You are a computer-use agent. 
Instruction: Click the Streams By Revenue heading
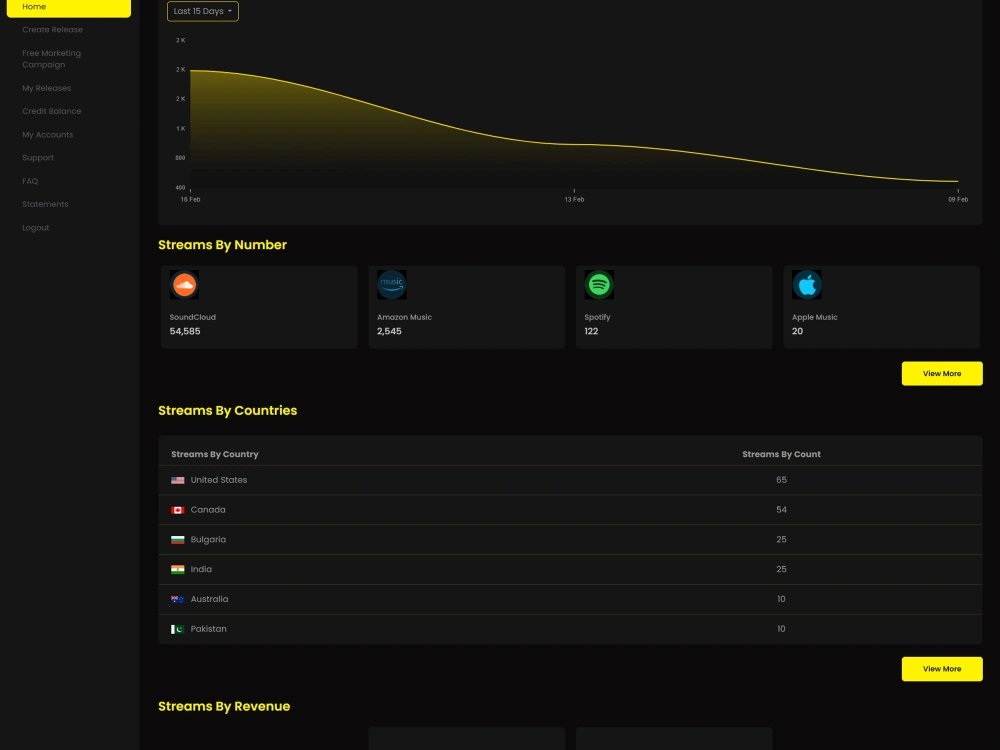click(x=224, y=707)
